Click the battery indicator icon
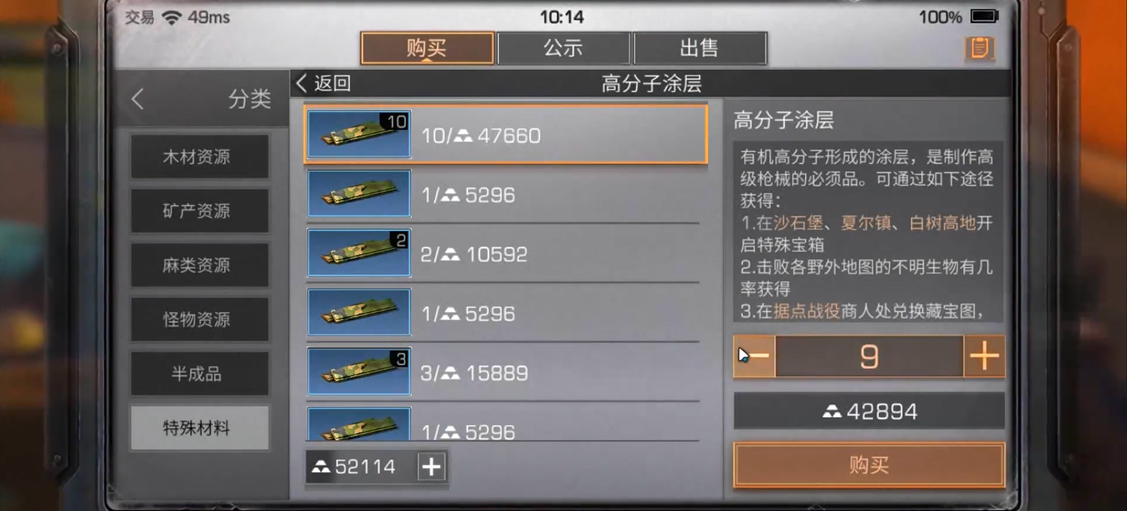 click(984, 17)
